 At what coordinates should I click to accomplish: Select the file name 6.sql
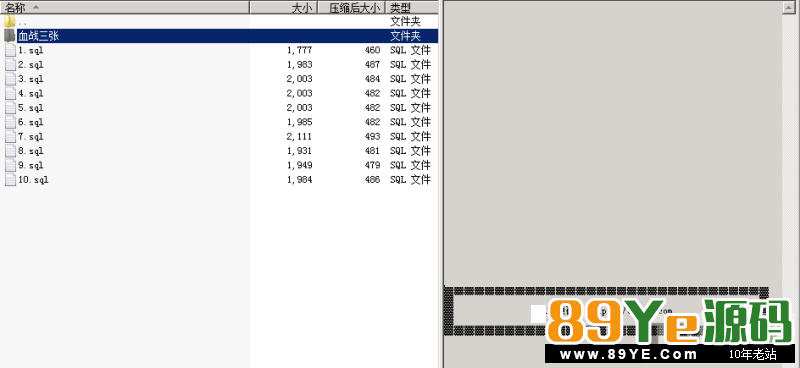[31, 122]
